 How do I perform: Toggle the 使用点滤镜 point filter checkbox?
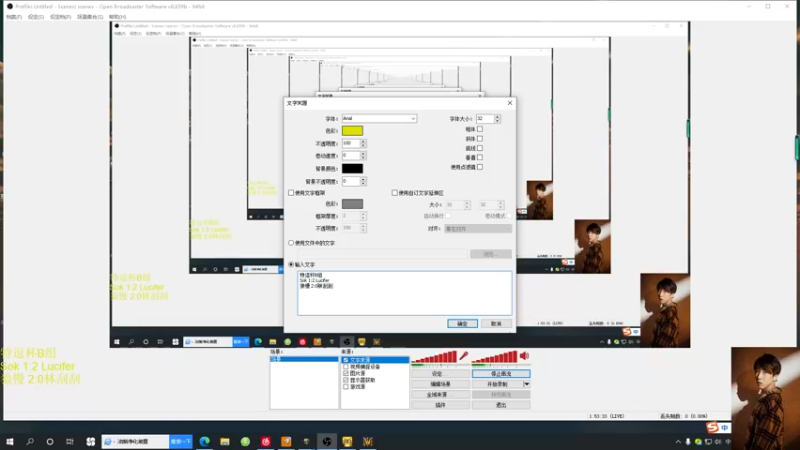pos(480,167)
